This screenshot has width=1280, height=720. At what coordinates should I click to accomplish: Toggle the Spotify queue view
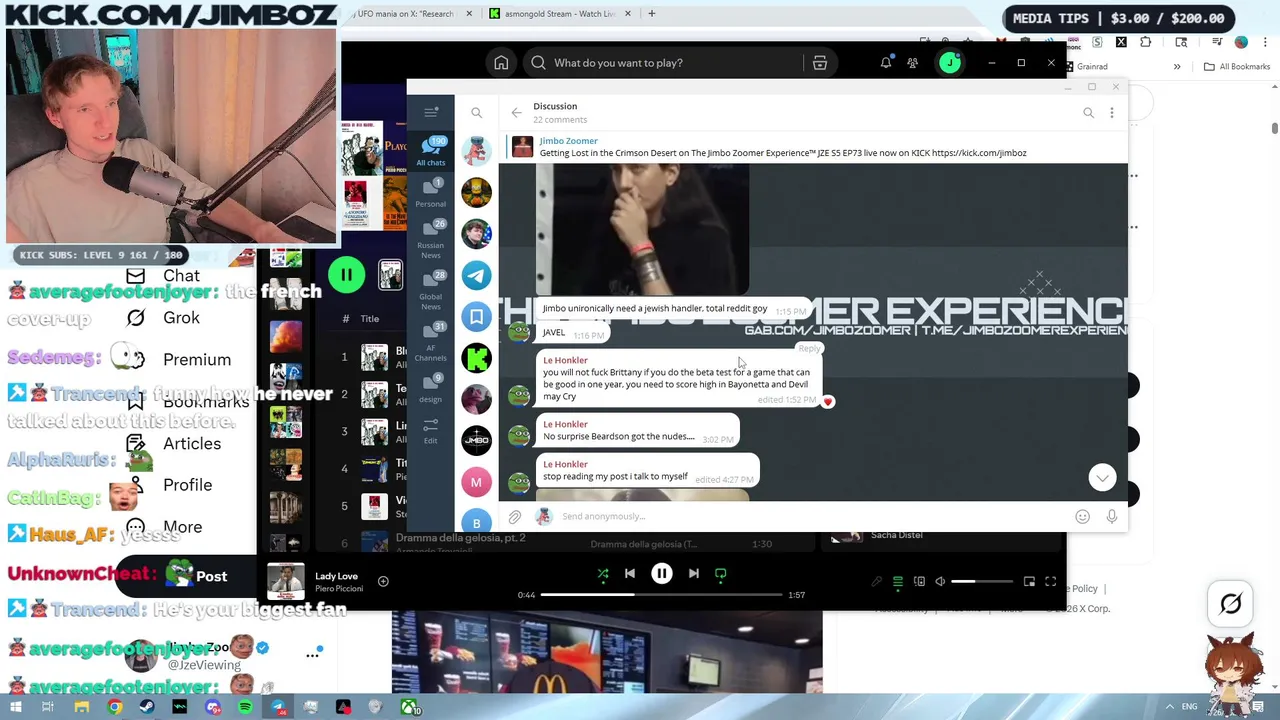(898, 581)
